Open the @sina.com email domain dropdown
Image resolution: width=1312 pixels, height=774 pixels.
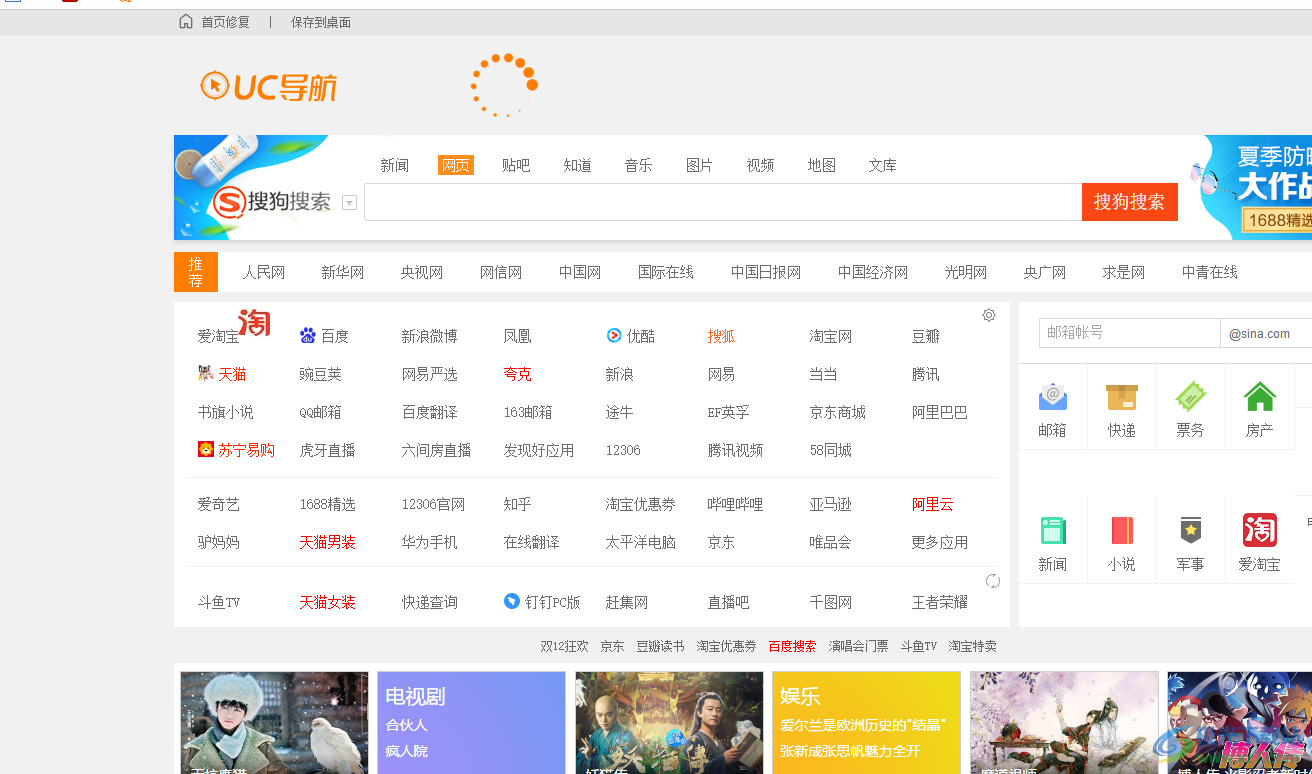[1266, 334]
